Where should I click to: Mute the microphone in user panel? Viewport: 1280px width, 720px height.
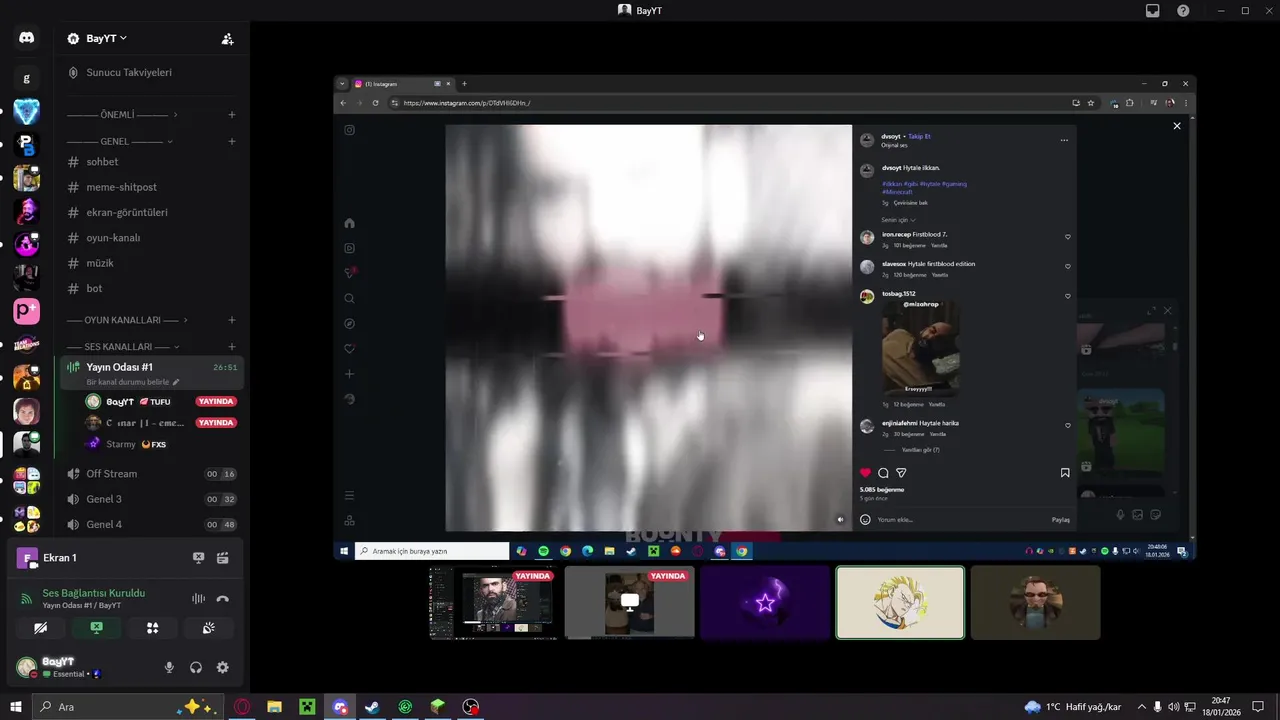(x=169, y=667)
